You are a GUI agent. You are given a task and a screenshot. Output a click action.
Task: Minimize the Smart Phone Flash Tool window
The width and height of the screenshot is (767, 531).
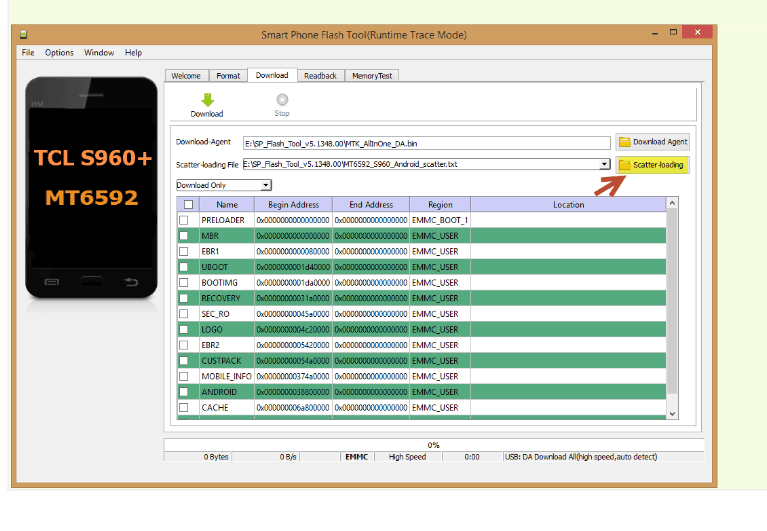coord(655,33)
